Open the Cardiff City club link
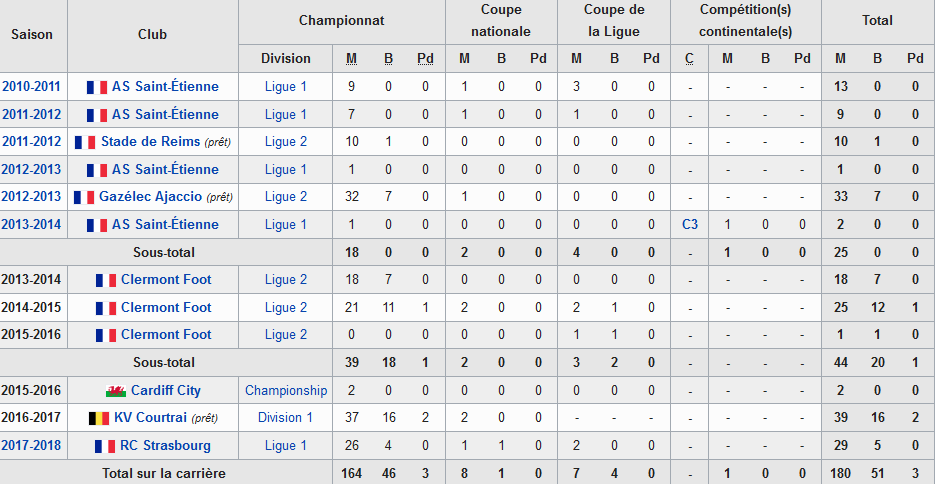Image resolution: width=937 pixels, height=484 pixels. pyautogui.click(x=166, y=390)
